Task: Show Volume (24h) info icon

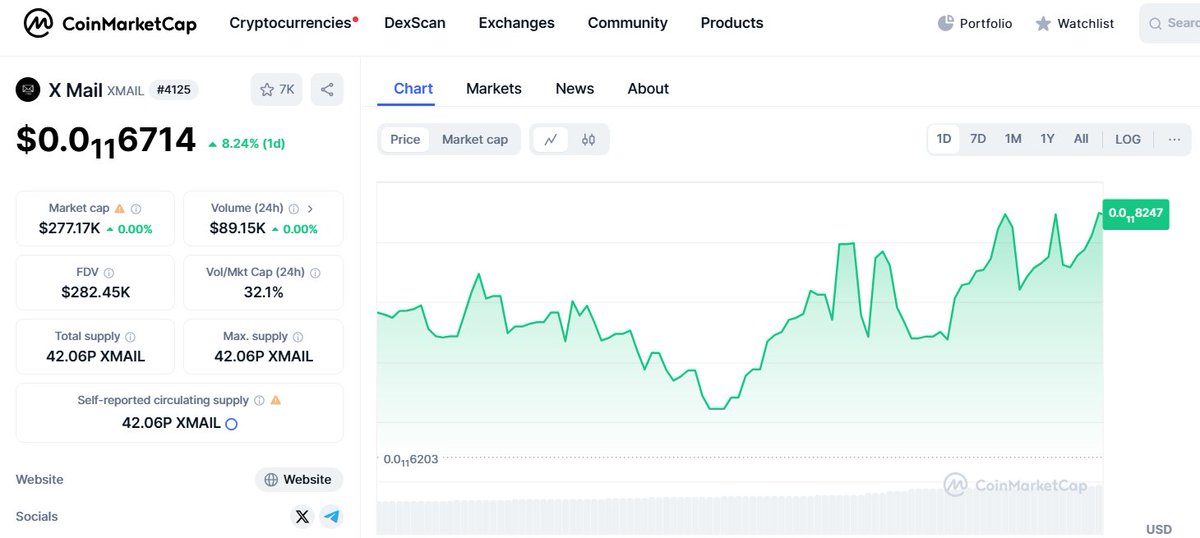Action: [x=294, y=209]
